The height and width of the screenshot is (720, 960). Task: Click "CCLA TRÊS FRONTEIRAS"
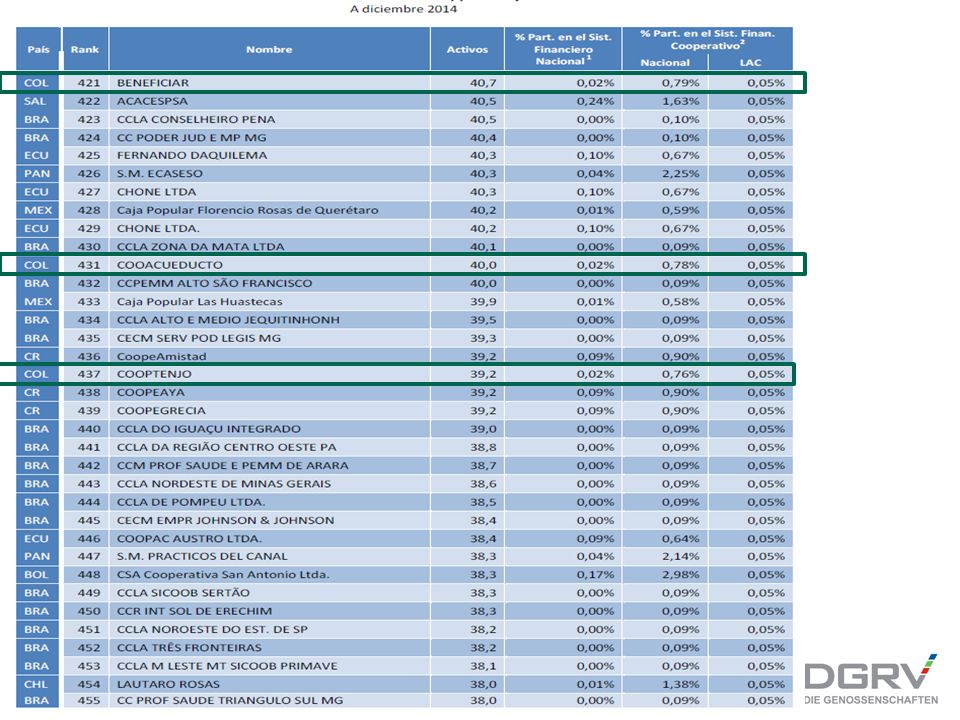pyautogui.click(x=189, y=648)
